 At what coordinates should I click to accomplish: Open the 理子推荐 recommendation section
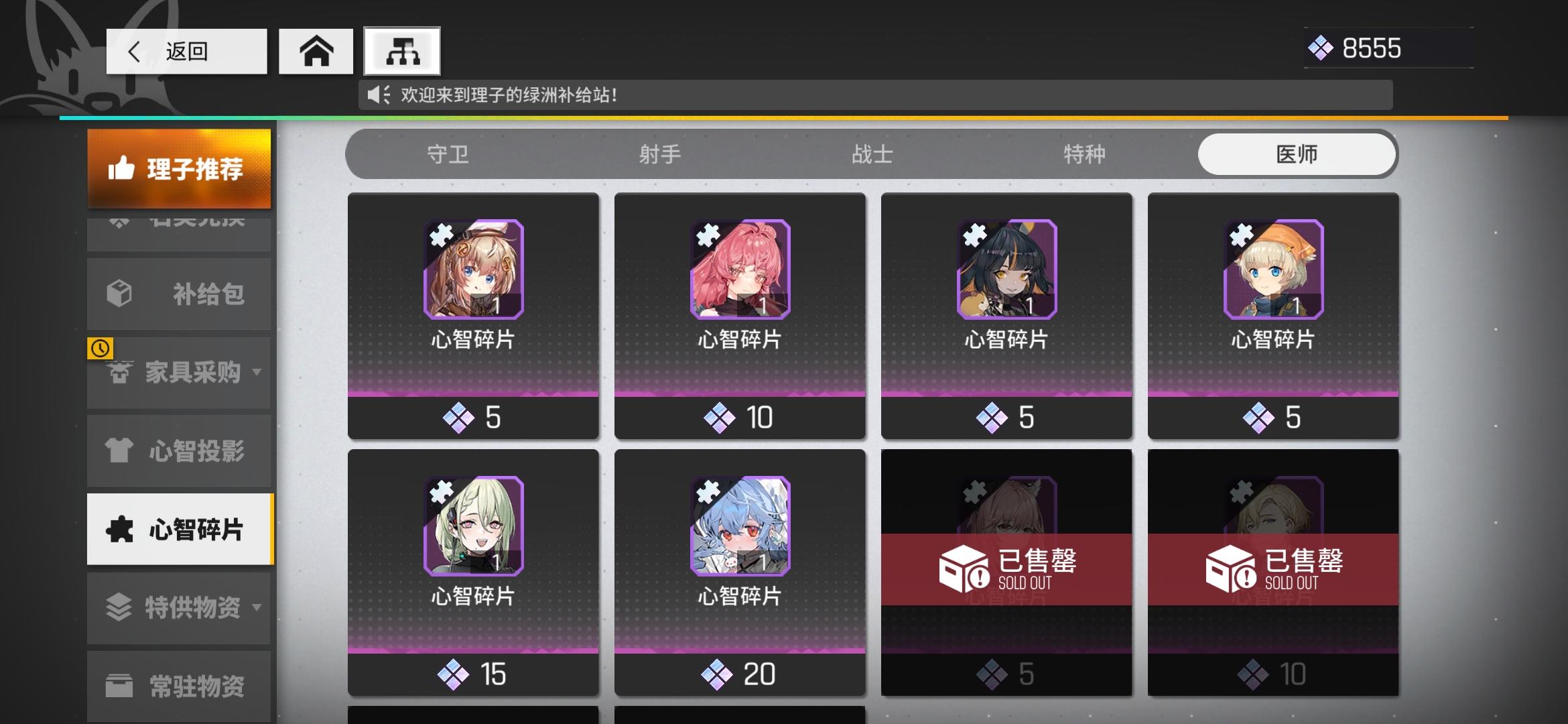[x=179, y=168]
